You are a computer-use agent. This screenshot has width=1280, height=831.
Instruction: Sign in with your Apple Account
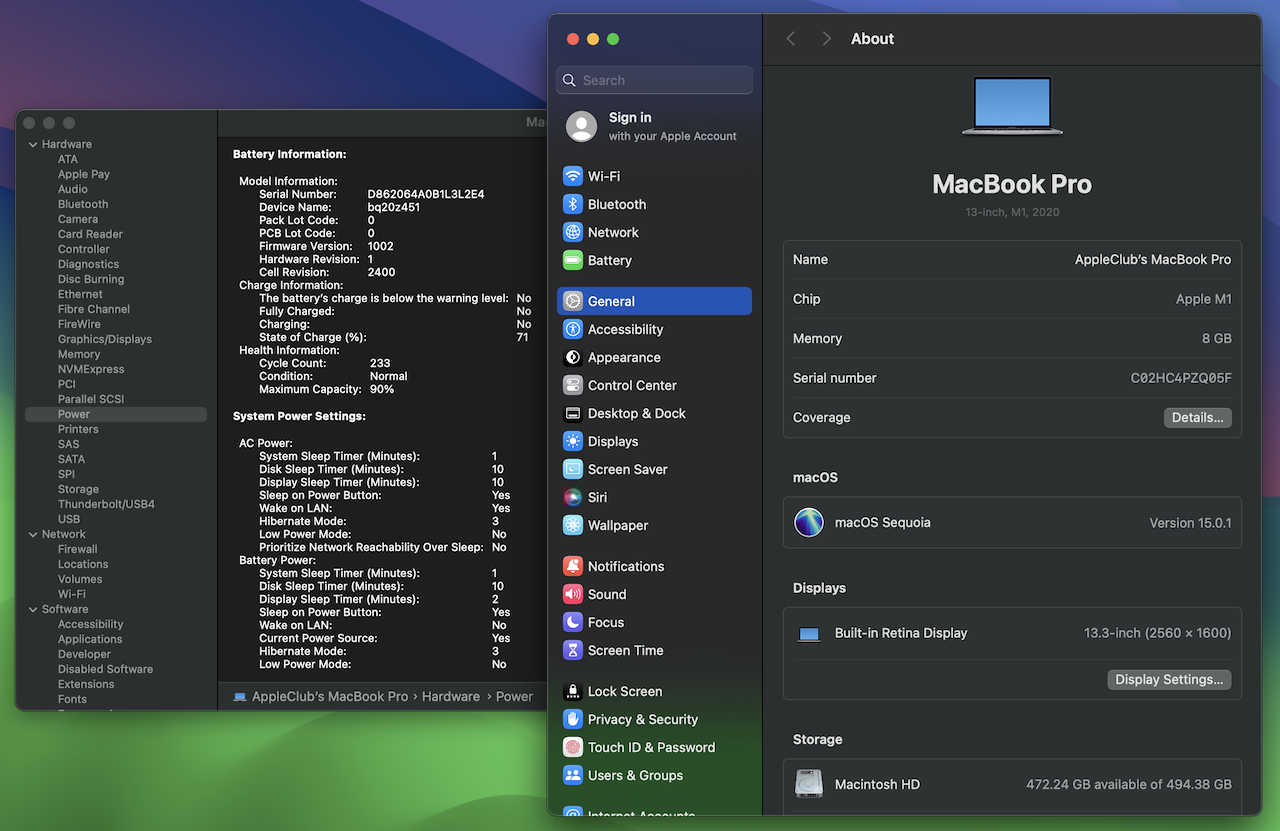point(655,126)
